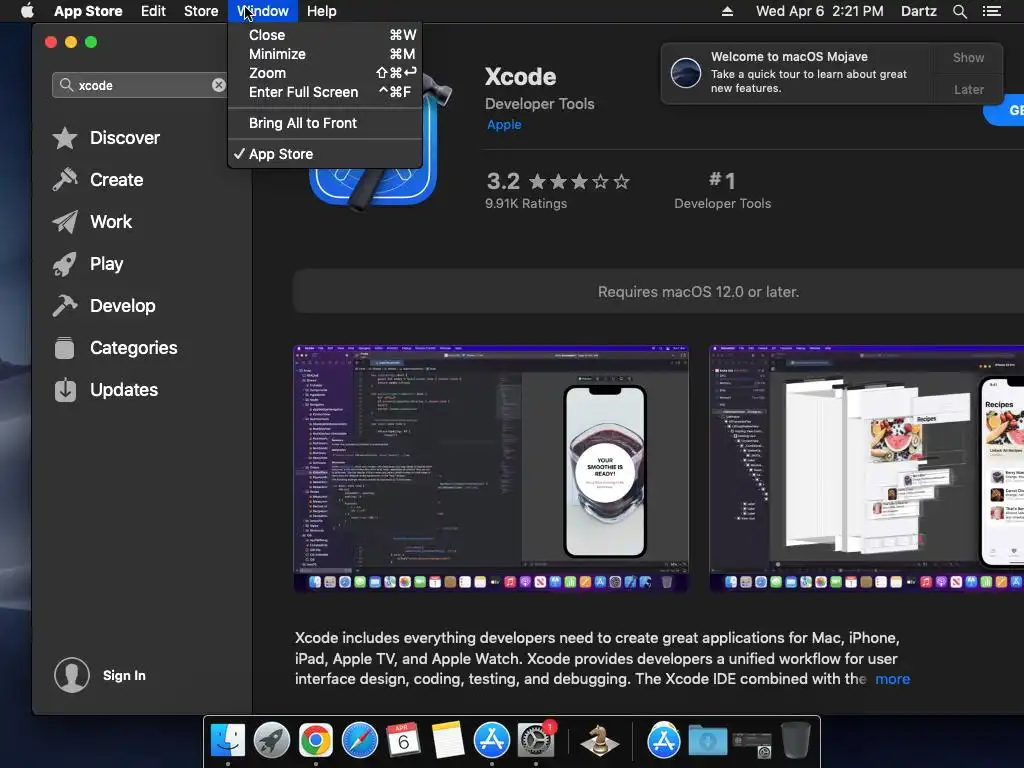Click the 3.2 star rating

pyautogui.click(x=558, y=181)
